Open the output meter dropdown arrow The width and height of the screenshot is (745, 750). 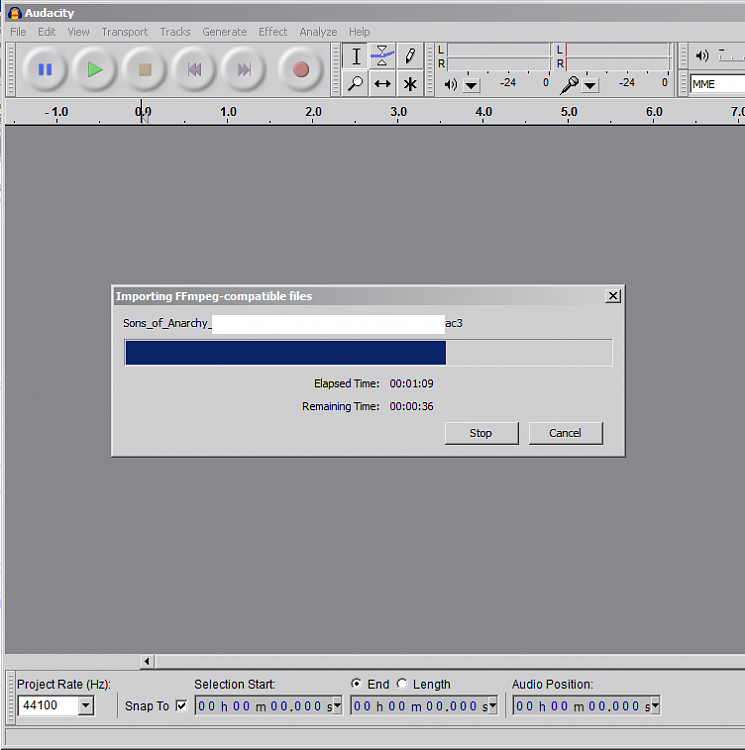point(471,86)
